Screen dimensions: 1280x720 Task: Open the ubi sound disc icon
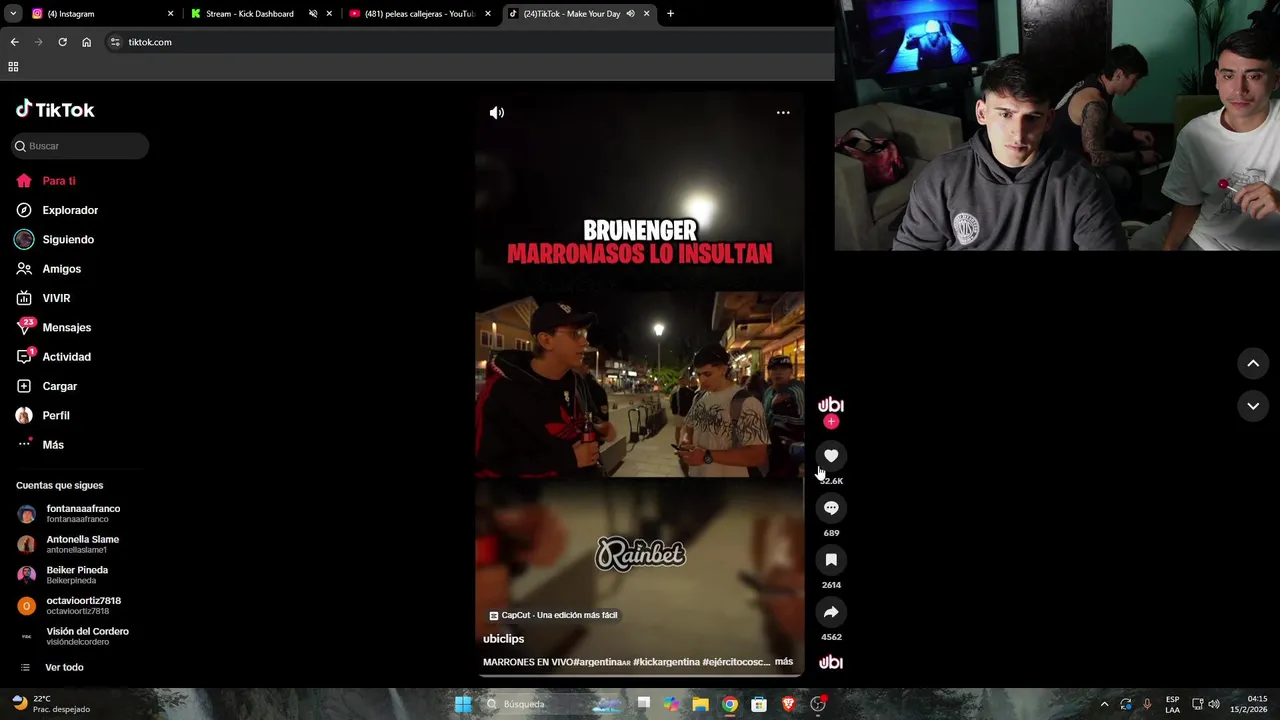(831, 662)
